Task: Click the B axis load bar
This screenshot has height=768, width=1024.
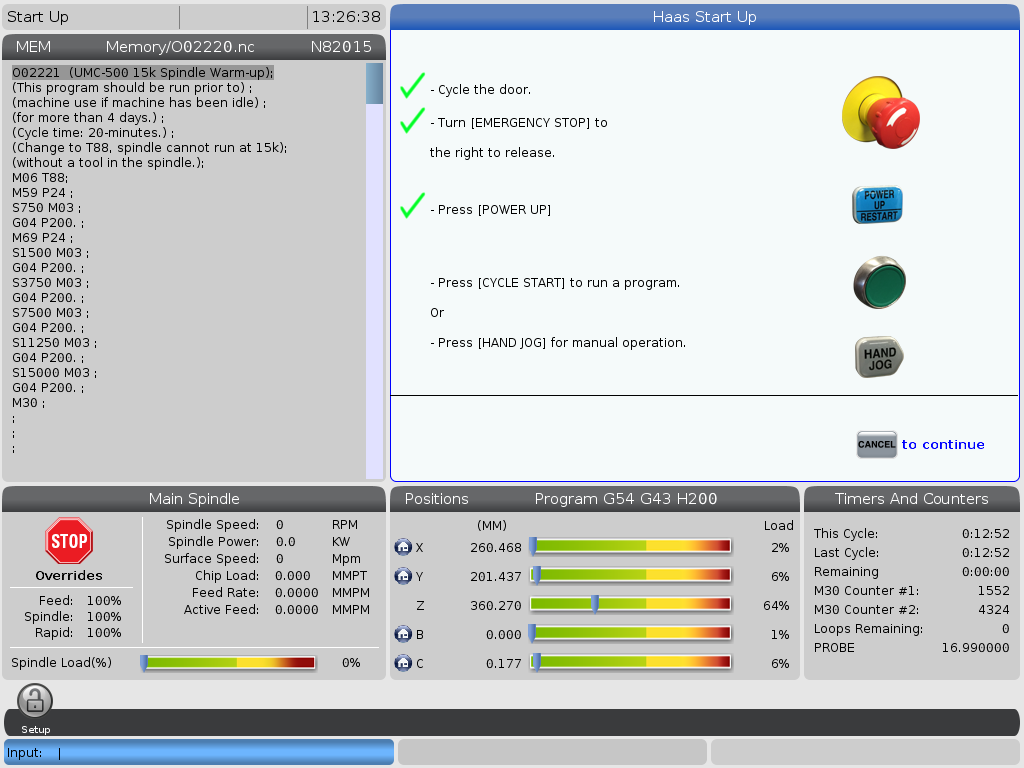Action: click(631, 633)
